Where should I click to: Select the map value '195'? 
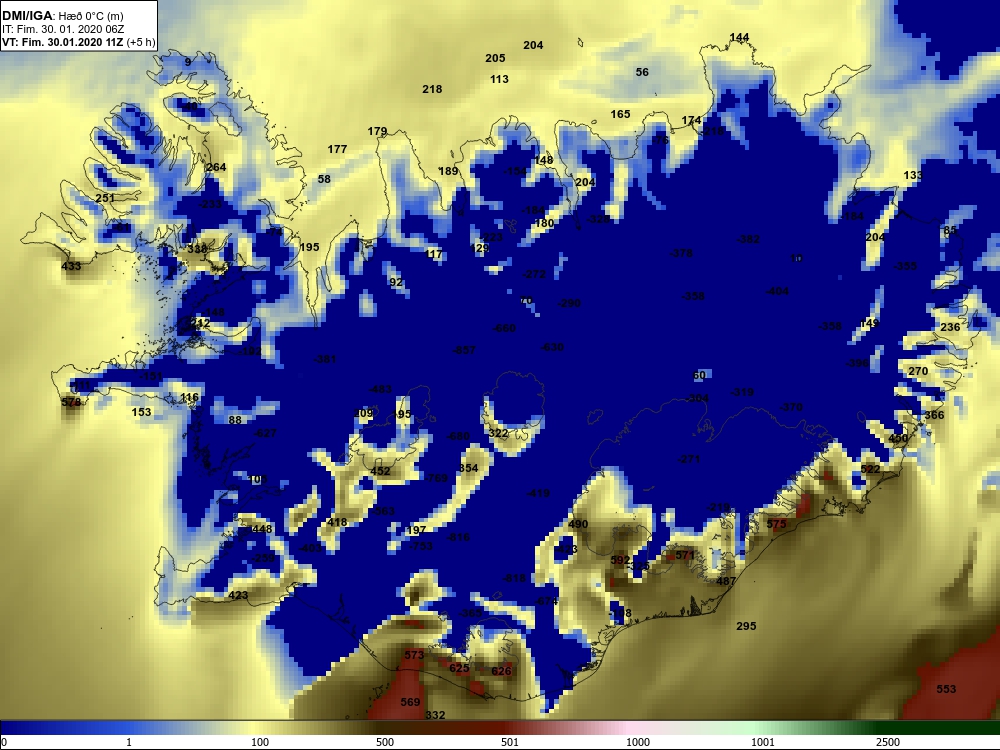(x=309, y=247)
